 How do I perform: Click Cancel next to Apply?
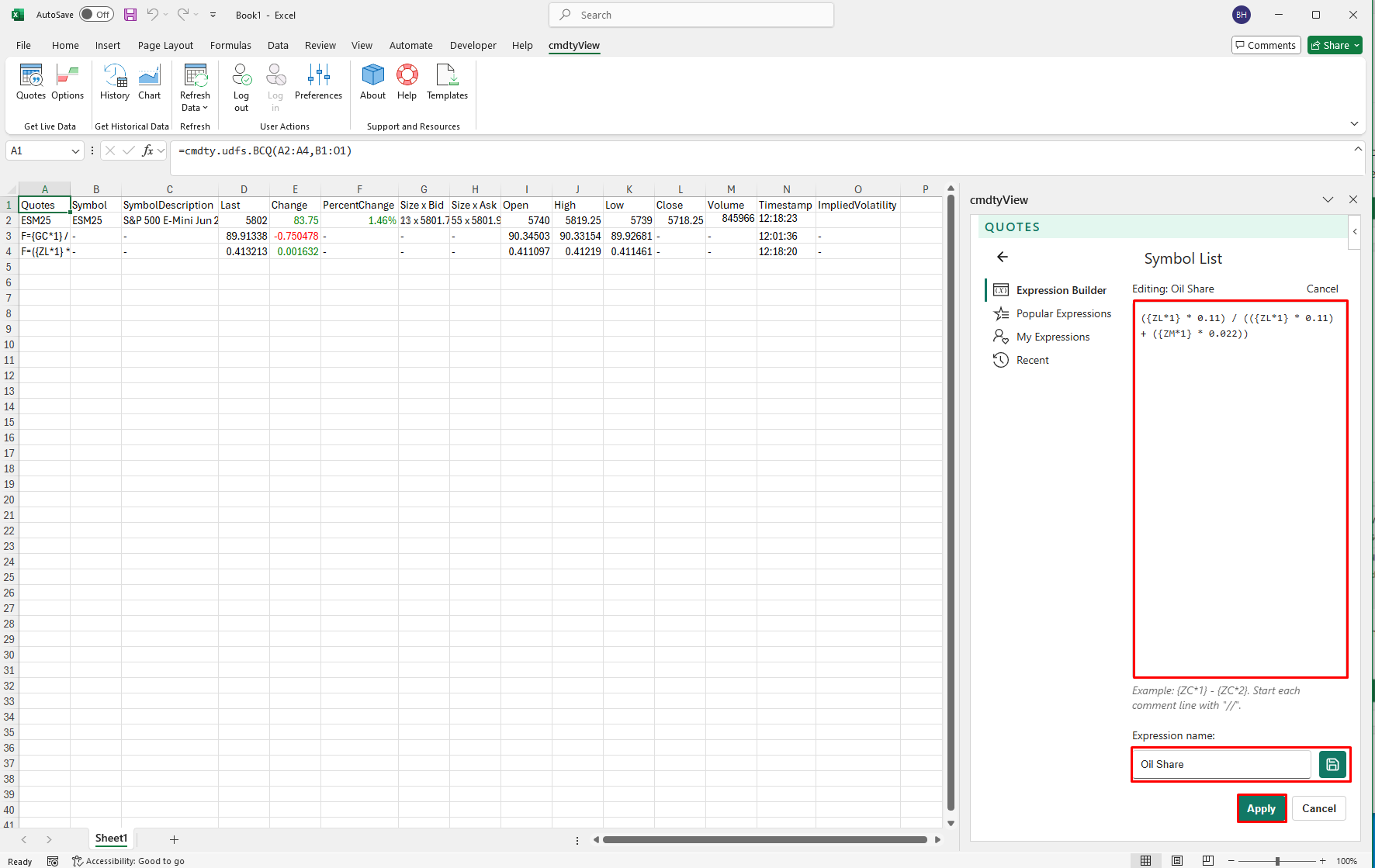tap(1318, 808)
